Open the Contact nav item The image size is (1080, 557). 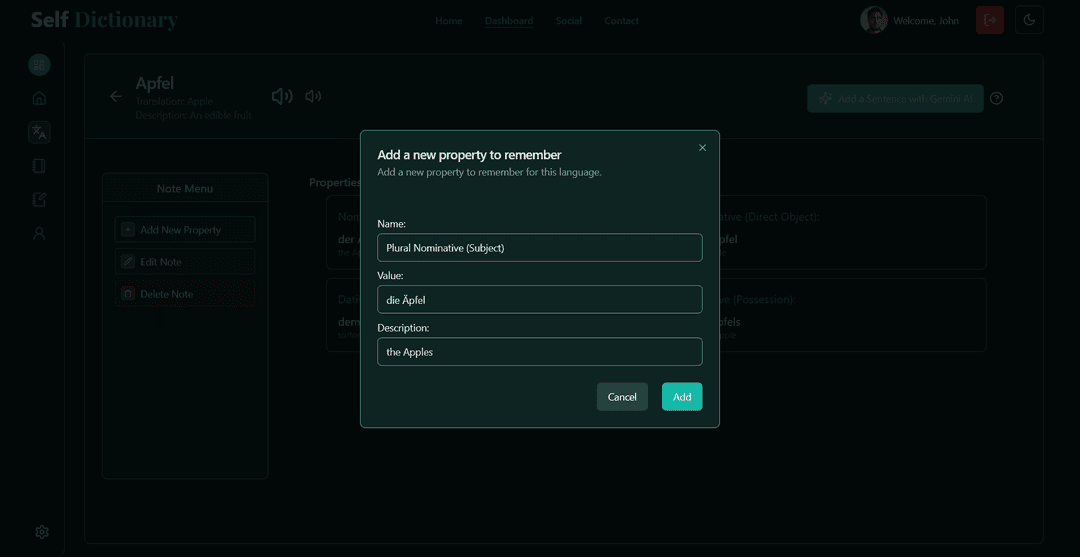[621, 21]
